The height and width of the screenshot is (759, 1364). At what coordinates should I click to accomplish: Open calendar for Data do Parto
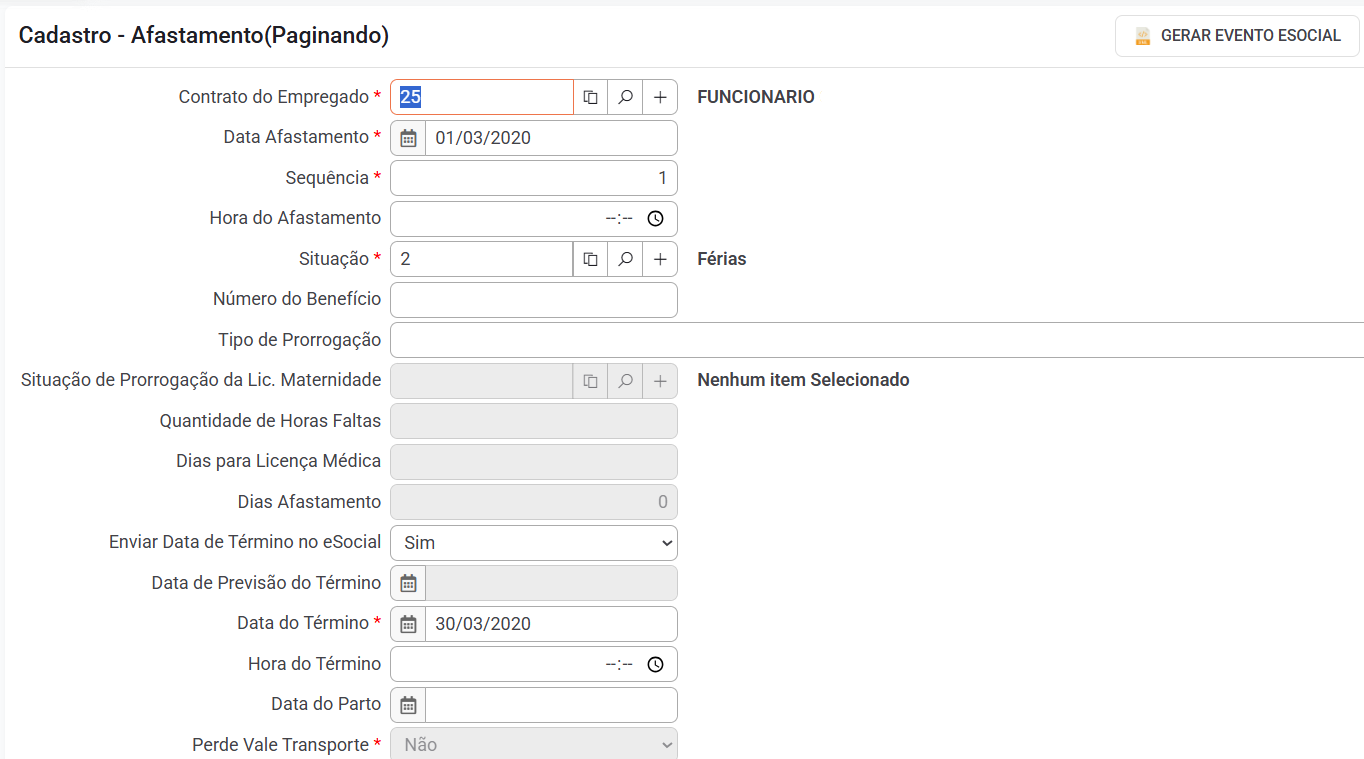pos(408,705)
